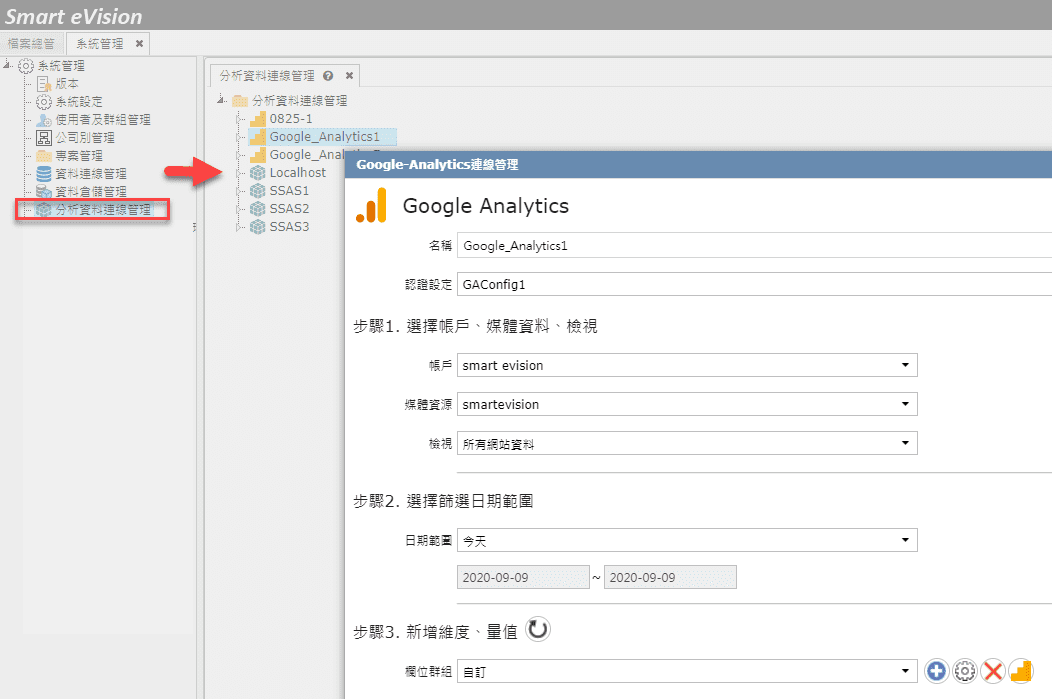
Task: Switch to the 檔案總管 tab
Action: point(32,44)
